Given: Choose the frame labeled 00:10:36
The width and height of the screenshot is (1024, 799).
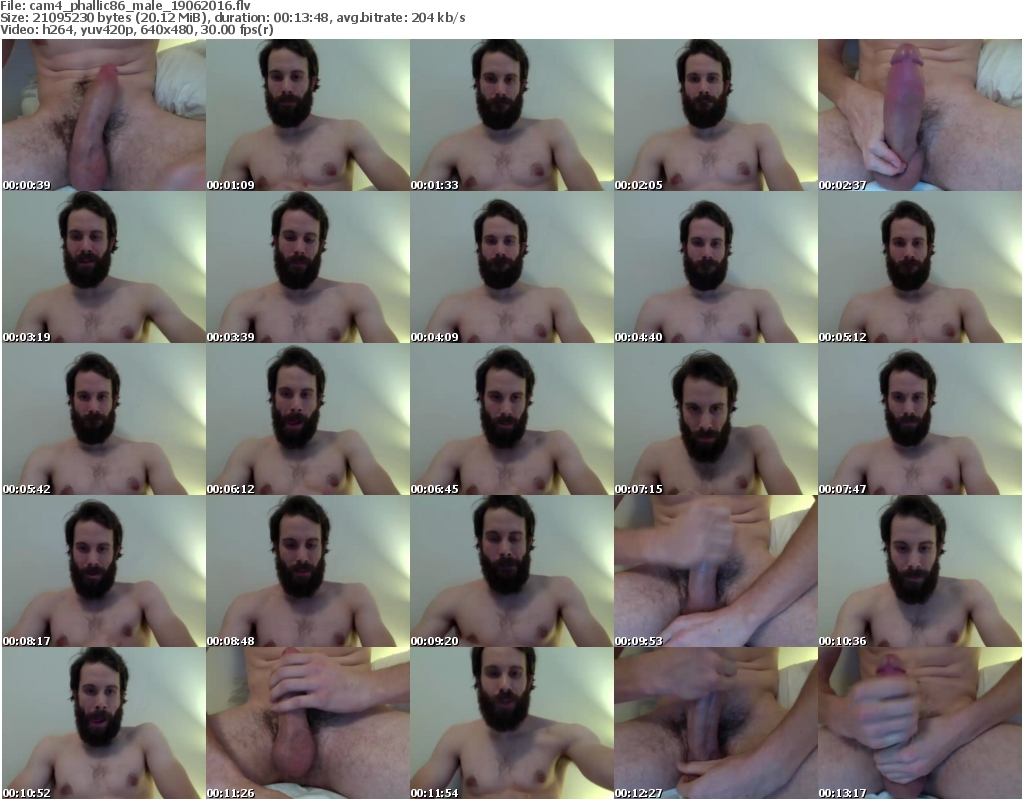Looking at the screenshot, I should click(x=920, y=571).
